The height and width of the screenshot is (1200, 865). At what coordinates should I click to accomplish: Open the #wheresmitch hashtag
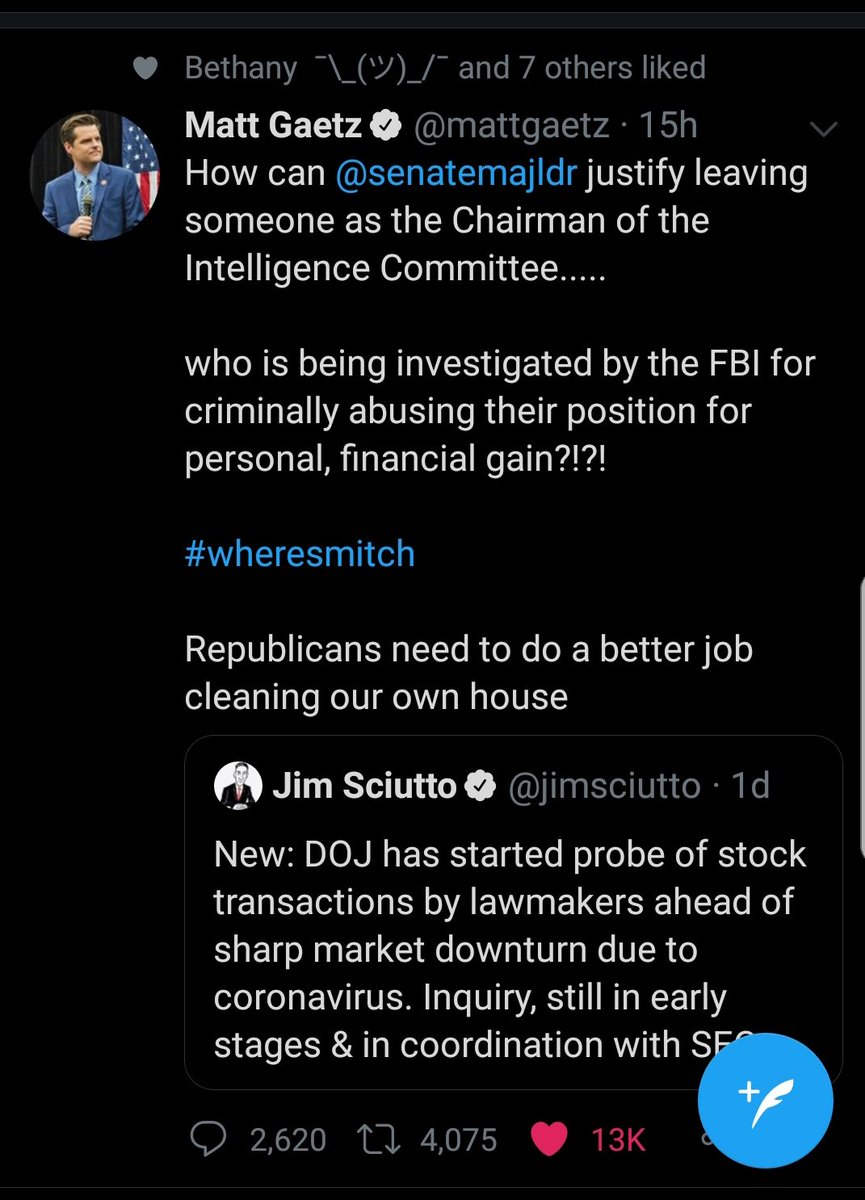coord(300,553)
